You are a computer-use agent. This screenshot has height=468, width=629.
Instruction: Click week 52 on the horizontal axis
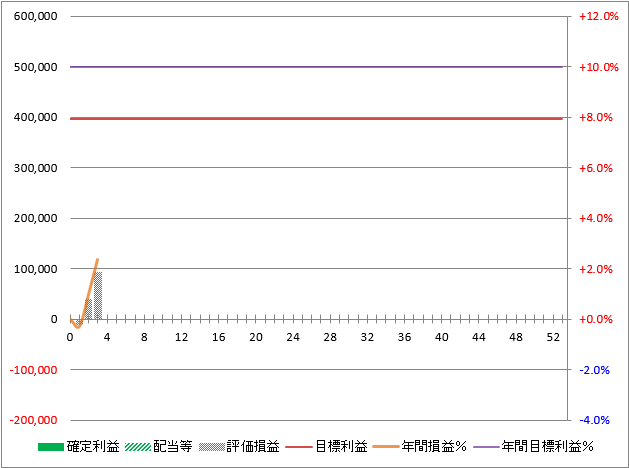[553, 338]
